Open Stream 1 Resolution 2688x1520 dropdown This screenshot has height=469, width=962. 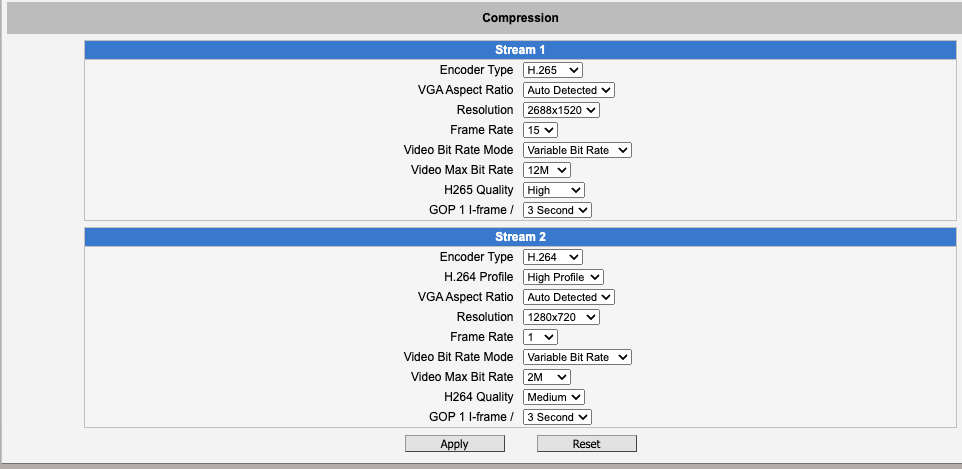560,110
